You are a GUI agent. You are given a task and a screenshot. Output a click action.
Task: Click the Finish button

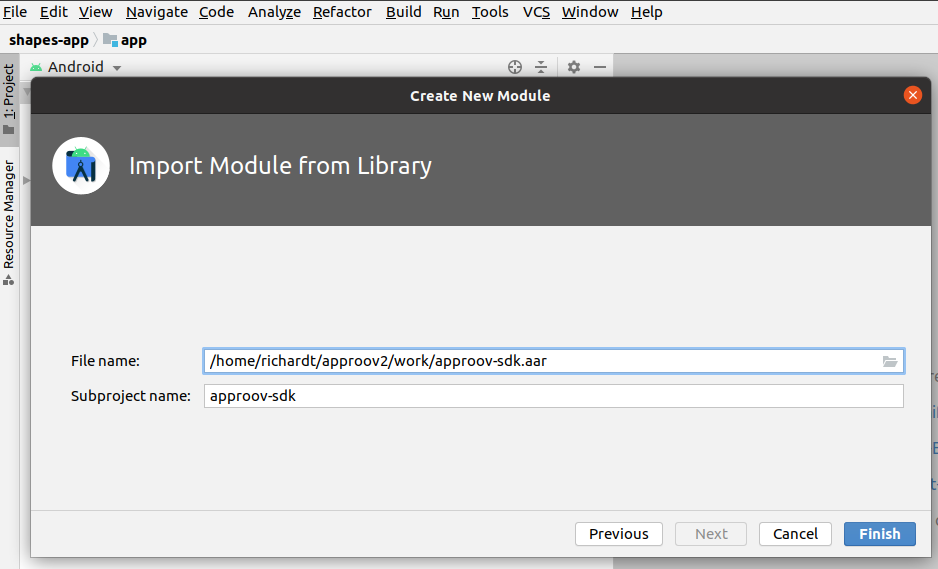click(879, 534)
